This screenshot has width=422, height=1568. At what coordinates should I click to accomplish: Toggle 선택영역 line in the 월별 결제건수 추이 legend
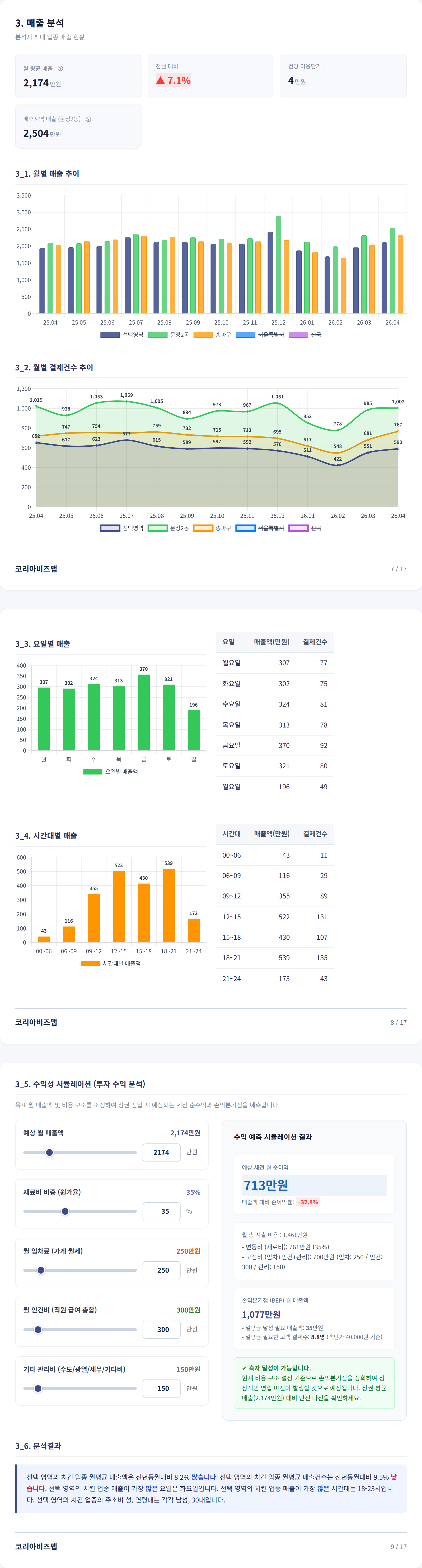tap(122, 528)
